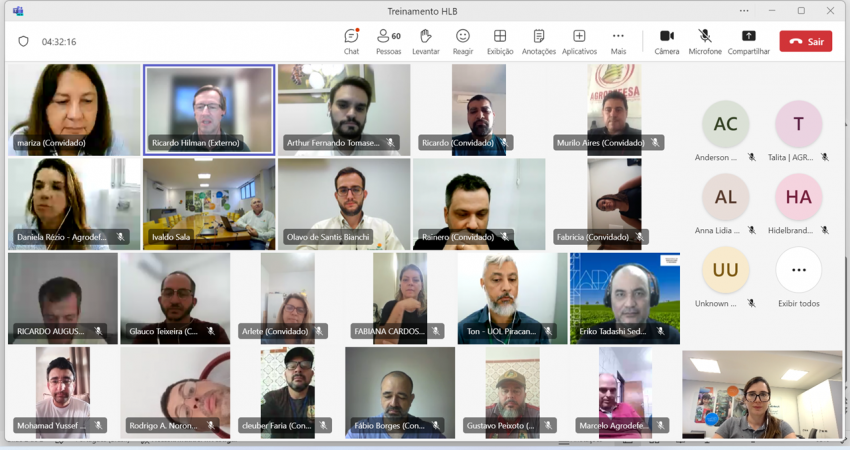The image size is (850, 450).
Task: Click the muted mic icon beside Anderson
Action: point(751,157)
